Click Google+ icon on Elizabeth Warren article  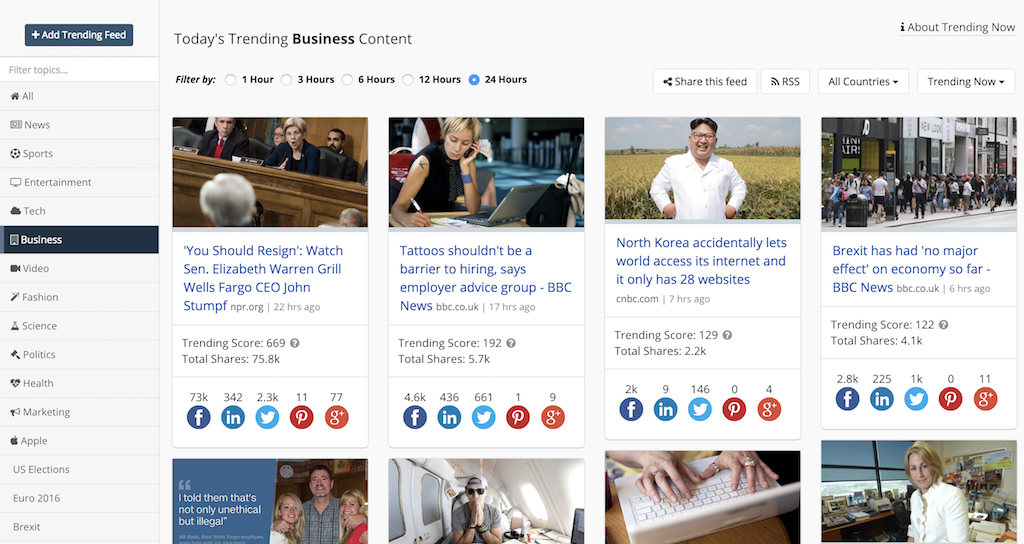tap(336, 417)
